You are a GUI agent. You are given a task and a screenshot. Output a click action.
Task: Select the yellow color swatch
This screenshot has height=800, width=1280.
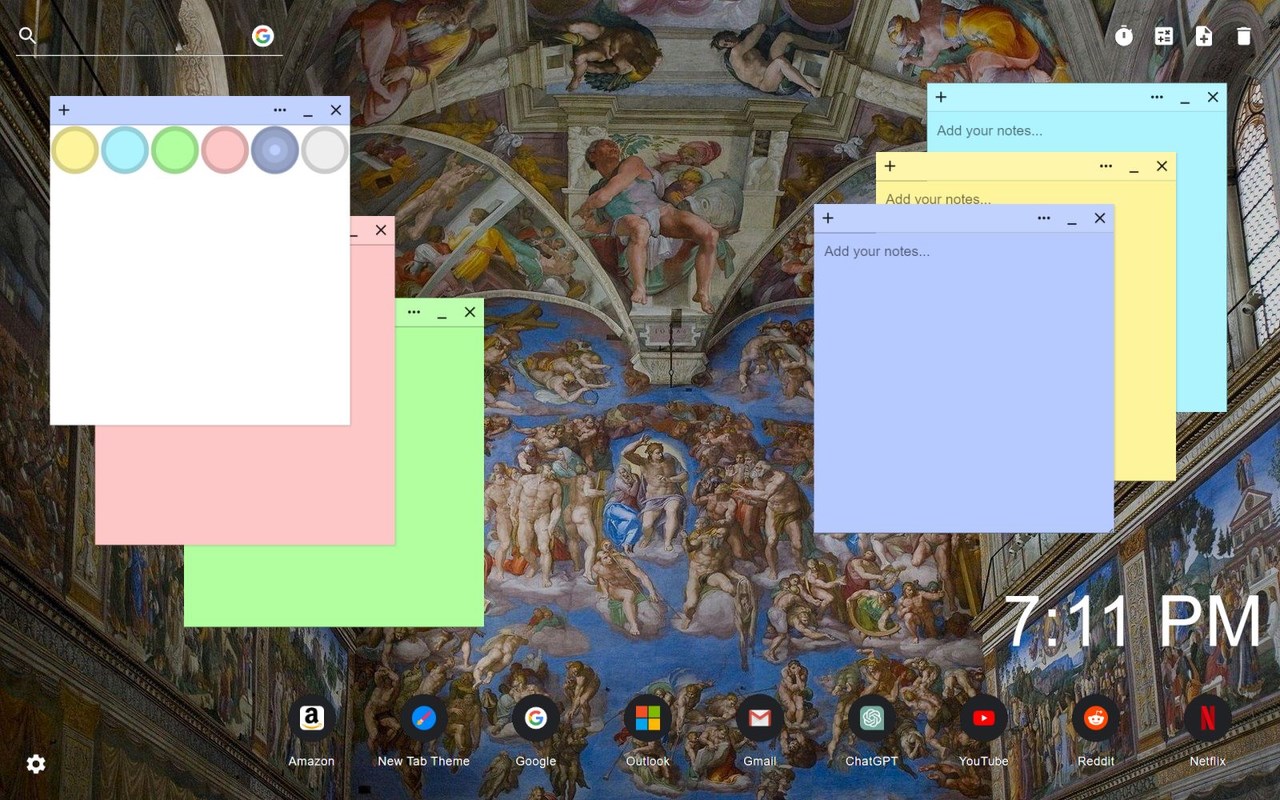[75, 150]
